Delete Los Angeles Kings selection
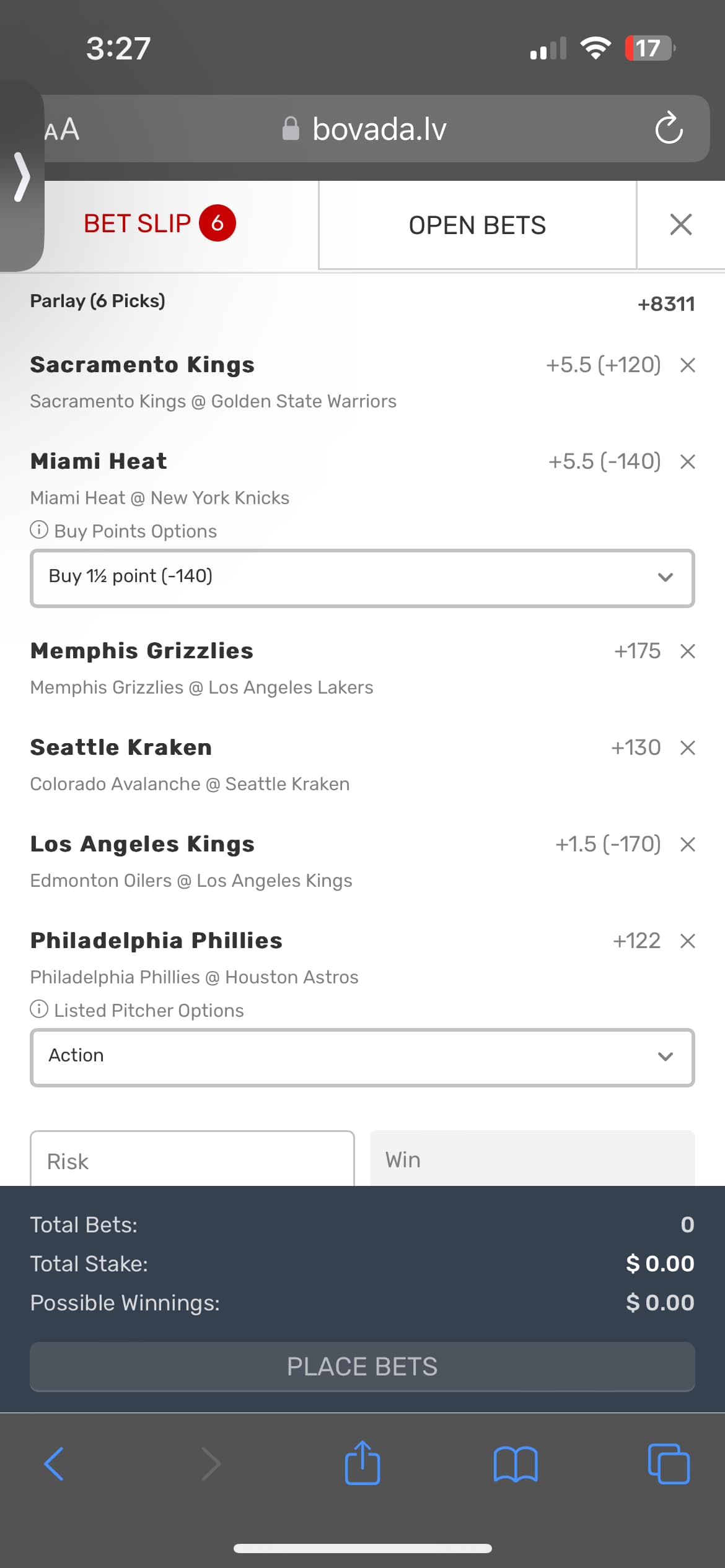The image size is (725, 1568). click(x=687, y=845)
